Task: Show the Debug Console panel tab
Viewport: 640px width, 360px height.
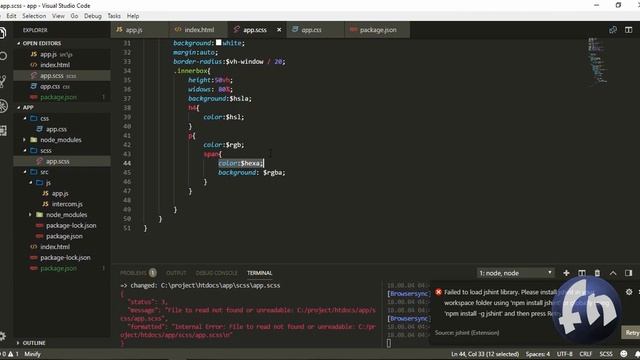Action: pyautogui.click(x=216, y=273)
